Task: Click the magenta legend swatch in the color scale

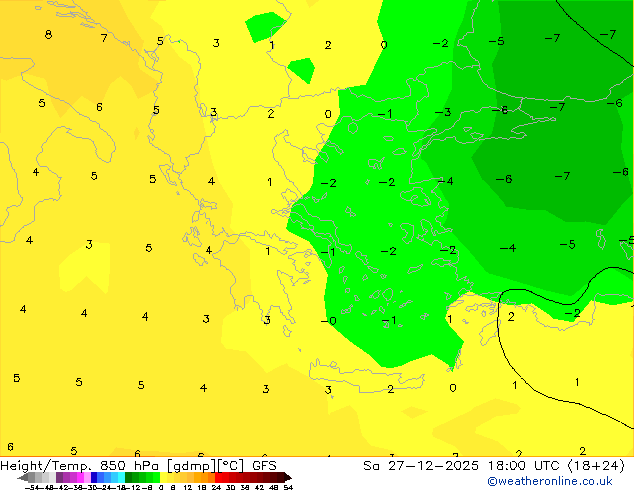Action: tap(80, 477)
